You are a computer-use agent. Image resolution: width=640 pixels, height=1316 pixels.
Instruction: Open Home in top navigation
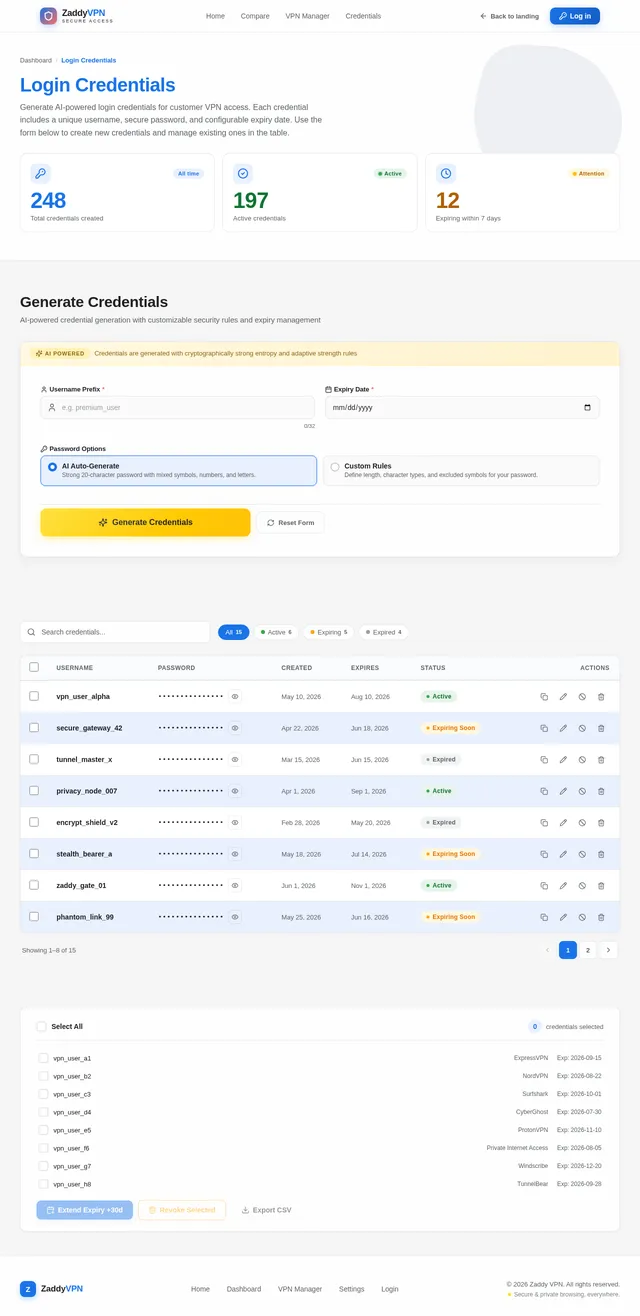click(x=215, y=16)
